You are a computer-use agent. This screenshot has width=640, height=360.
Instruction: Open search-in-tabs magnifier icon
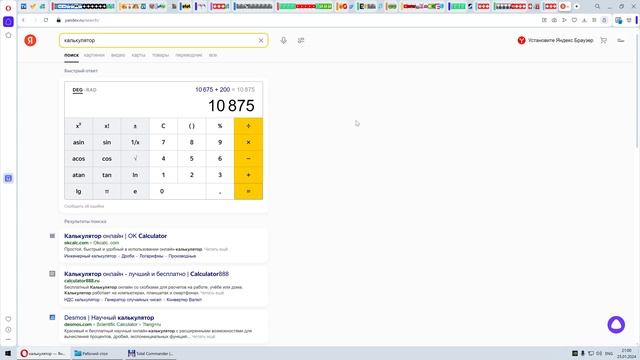[x=597, y=7]
